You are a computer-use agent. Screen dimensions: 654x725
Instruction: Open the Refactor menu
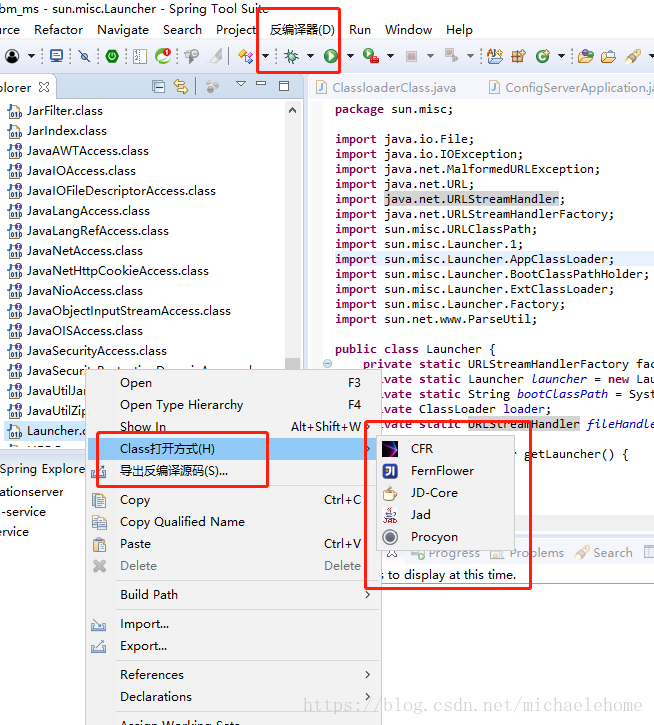[58, 30]
